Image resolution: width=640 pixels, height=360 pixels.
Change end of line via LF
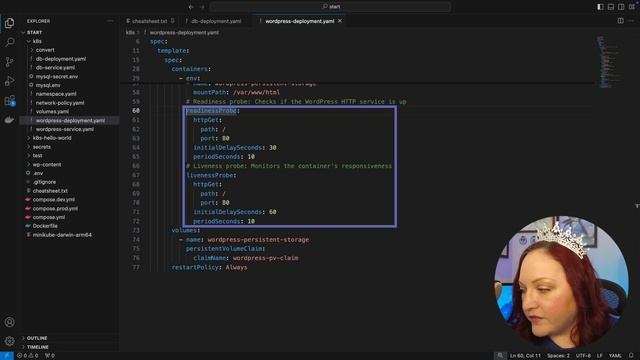(600, 356)
